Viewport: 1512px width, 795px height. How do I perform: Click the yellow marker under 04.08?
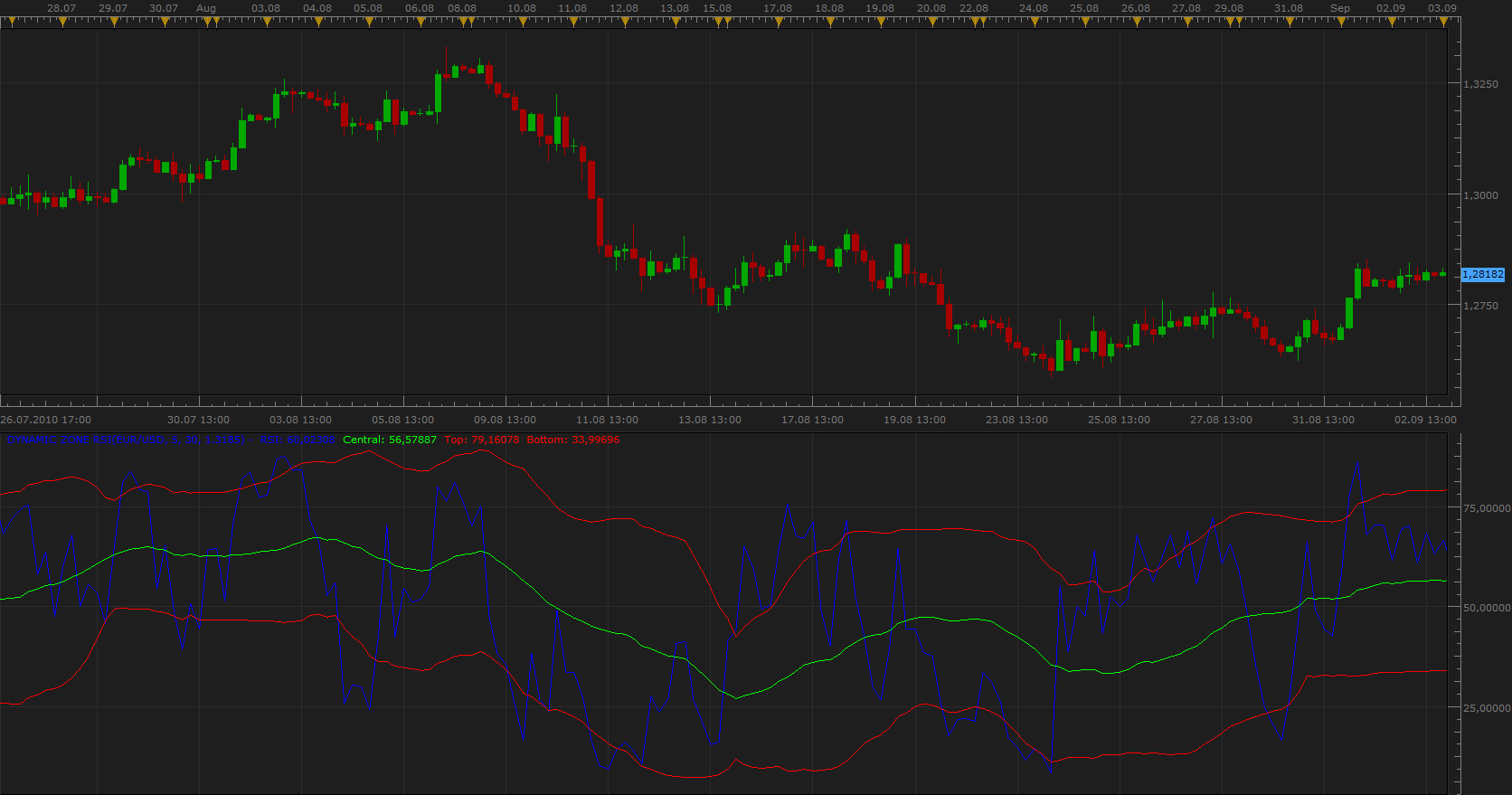pyautogui.click(x=318, y=22)
